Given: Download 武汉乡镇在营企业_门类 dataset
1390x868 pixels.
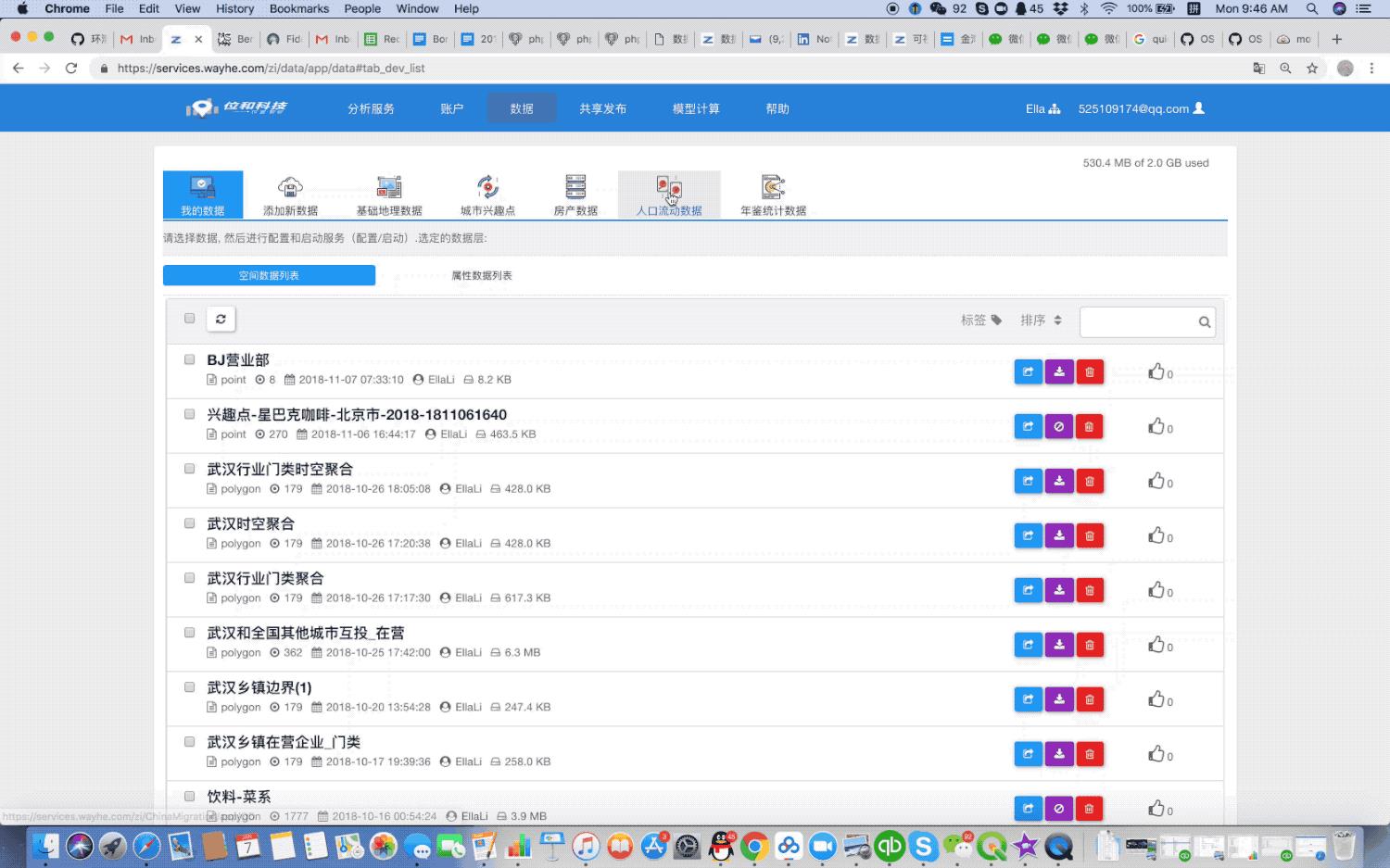Looking at the screenshot, I should [x=1059, y=755].
